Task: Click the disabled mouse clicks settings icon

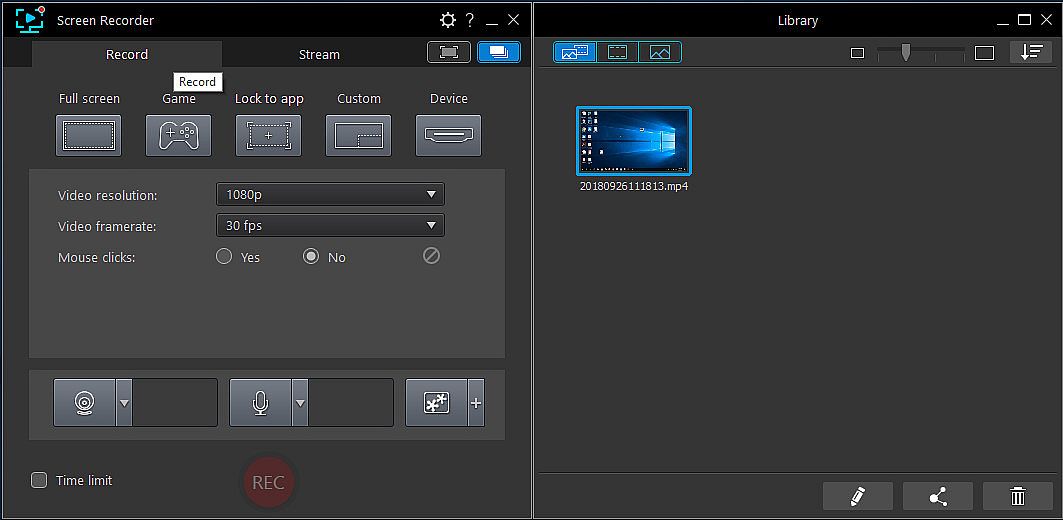Action: coord(431,256)
